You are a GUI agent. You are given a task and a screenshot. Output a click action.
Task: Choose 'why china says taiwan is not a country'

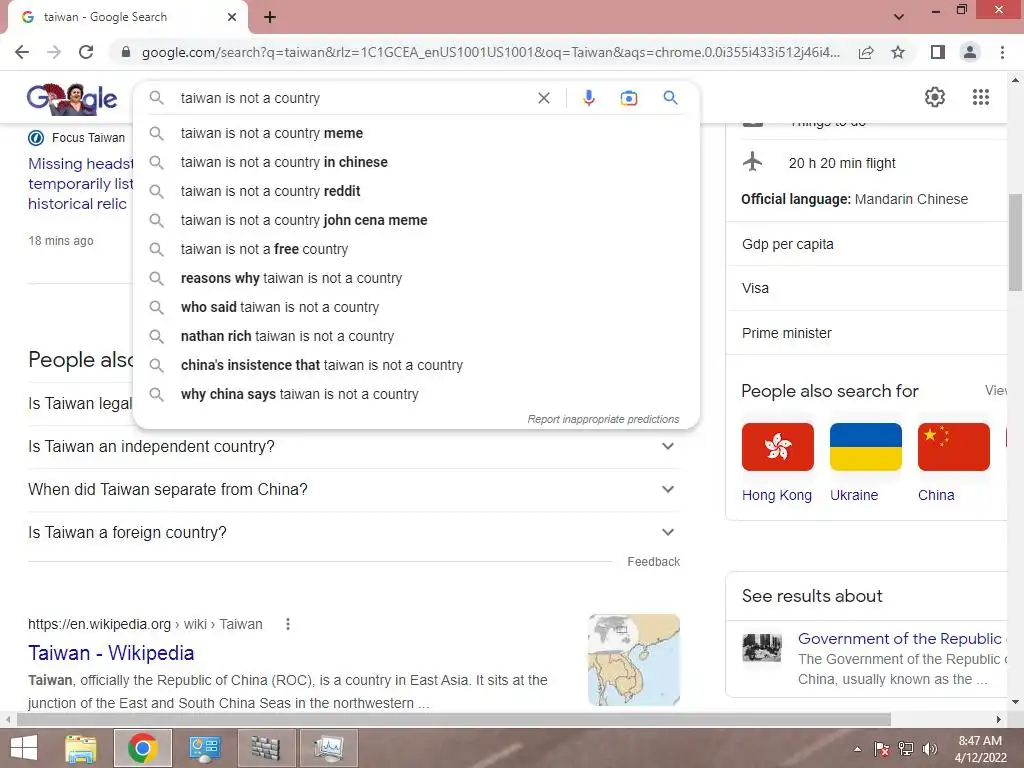pos(417,394)
